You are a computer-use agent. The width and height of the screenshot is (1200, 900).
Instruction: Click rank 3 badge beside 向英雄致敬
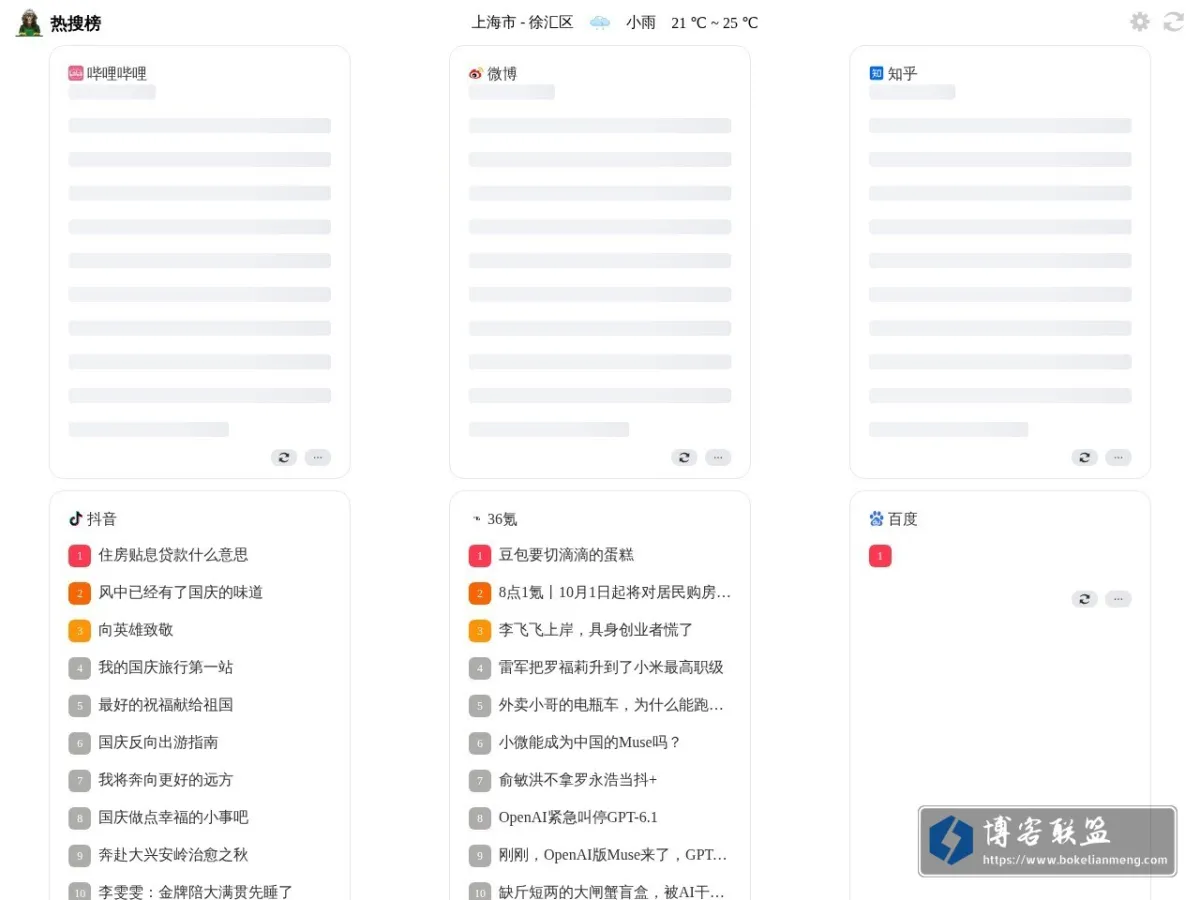coord(79,631)
